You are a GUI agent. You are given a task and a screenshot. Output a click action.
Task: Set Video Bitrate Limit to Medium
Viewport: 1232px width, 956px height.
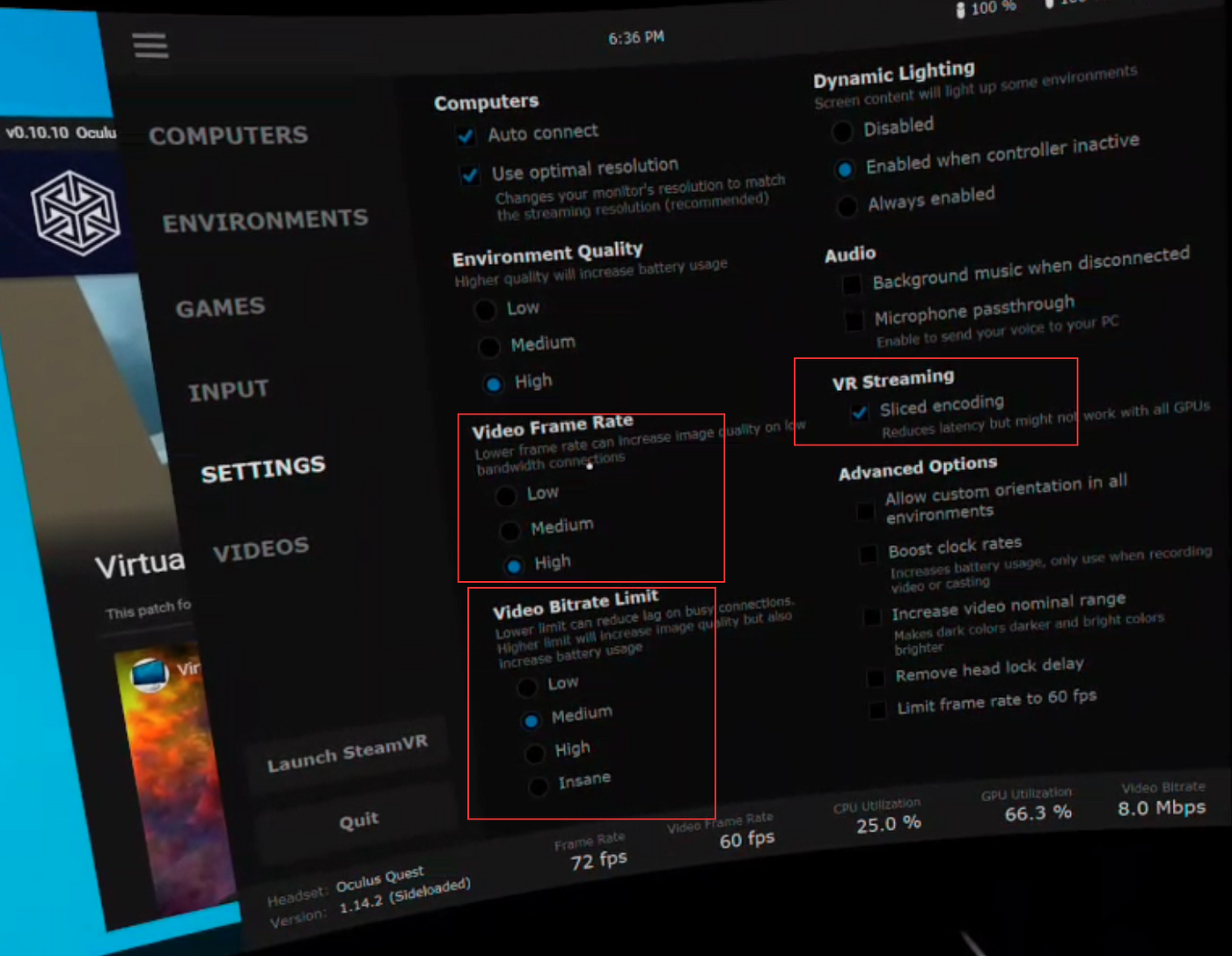(x=531, y=721)
